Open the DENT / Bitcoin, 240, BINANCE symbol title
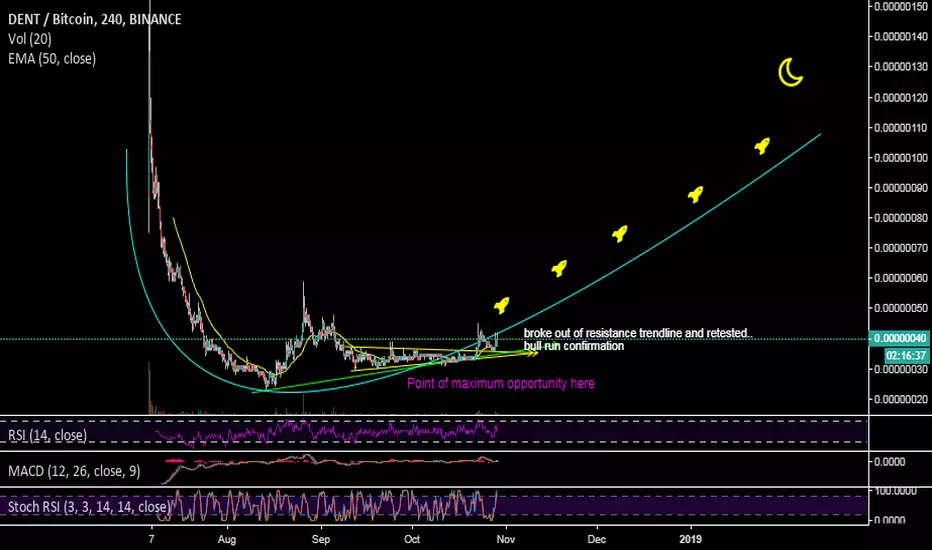 tap(95, 20)
